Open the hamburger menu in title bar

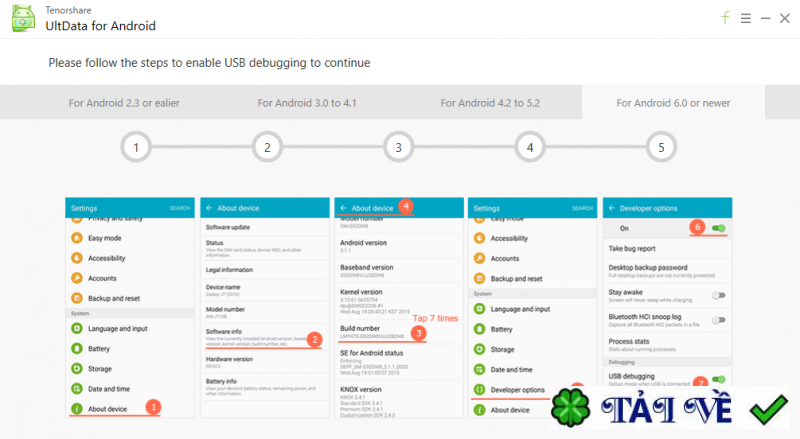[745, 18]
